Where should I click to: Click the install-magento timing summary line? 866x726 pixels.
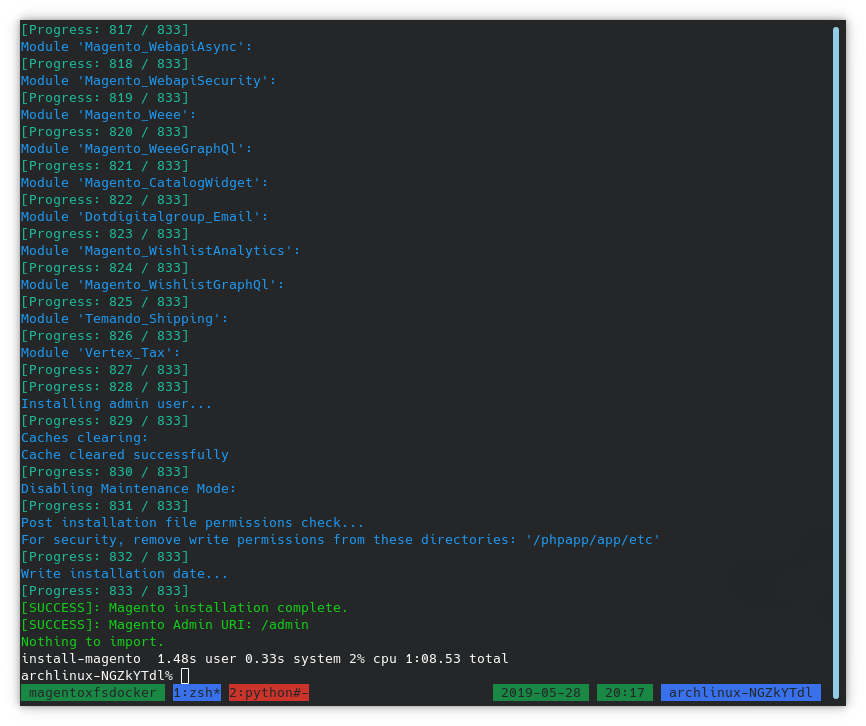pos(265,658)
